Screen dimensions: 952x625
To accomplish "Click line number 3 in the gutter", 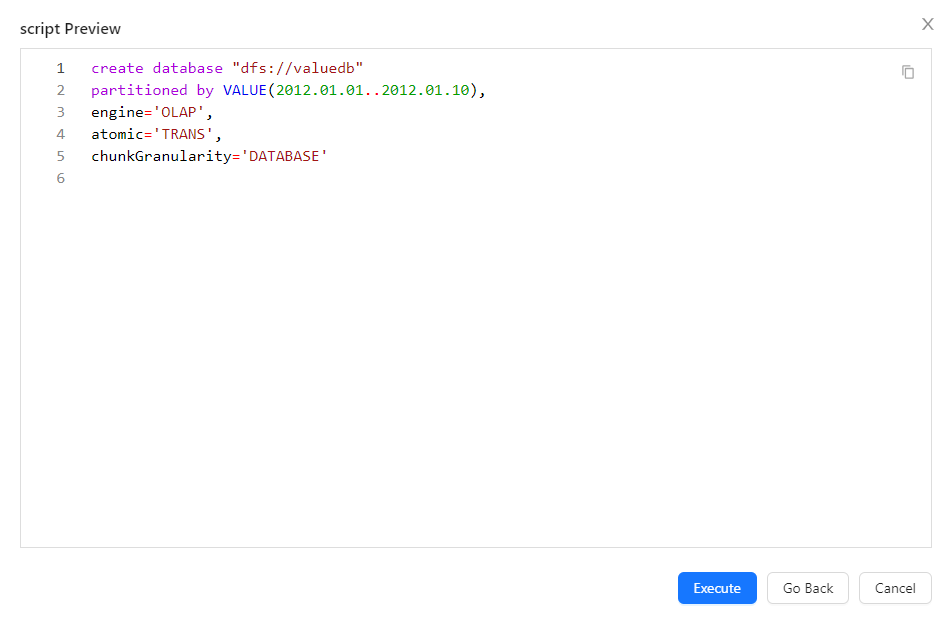I will [60, 113].
